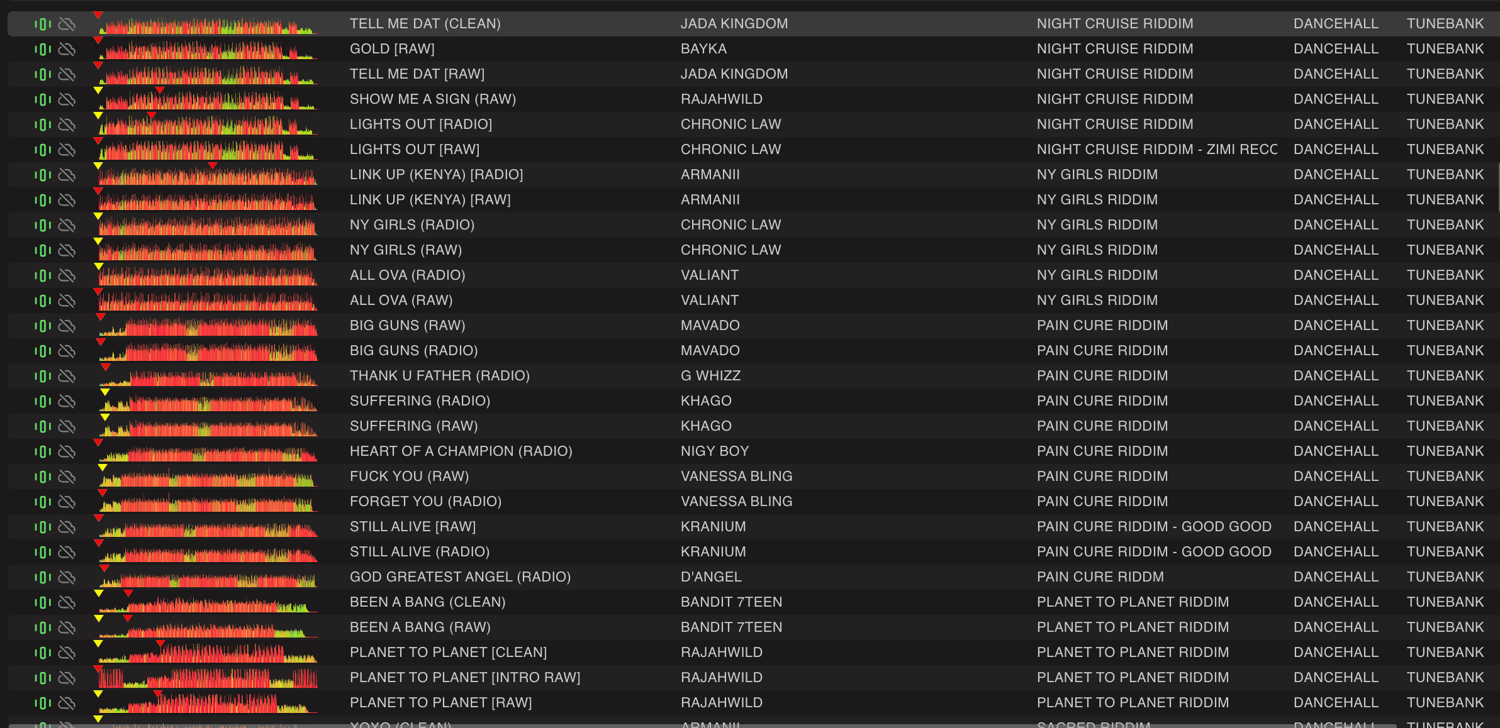This screenshot has height=728, width=1500.
Task: Click the yellow cue marker on LIGHTS OUT [RADIO]
Action: 98,116
